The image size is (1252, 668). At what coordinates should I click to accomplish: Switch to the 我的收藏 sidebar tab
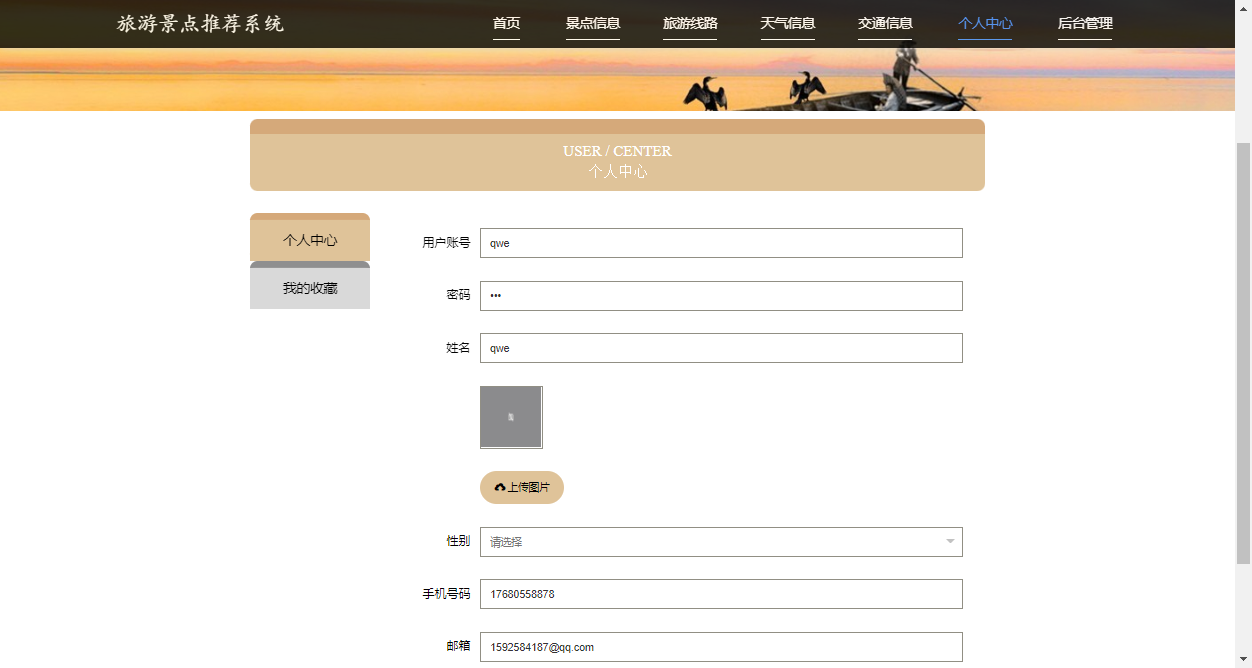coord(310,286)
